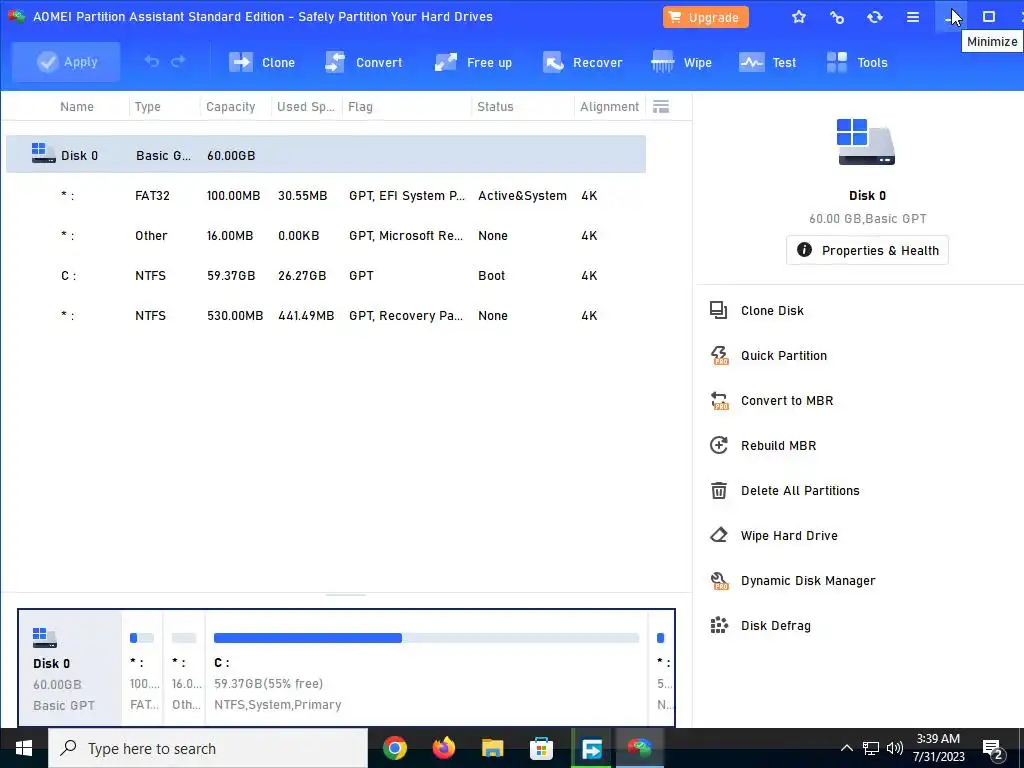Screen dimensions: 1024x768
Task: Click the Apply button
Action: (66, 62)
